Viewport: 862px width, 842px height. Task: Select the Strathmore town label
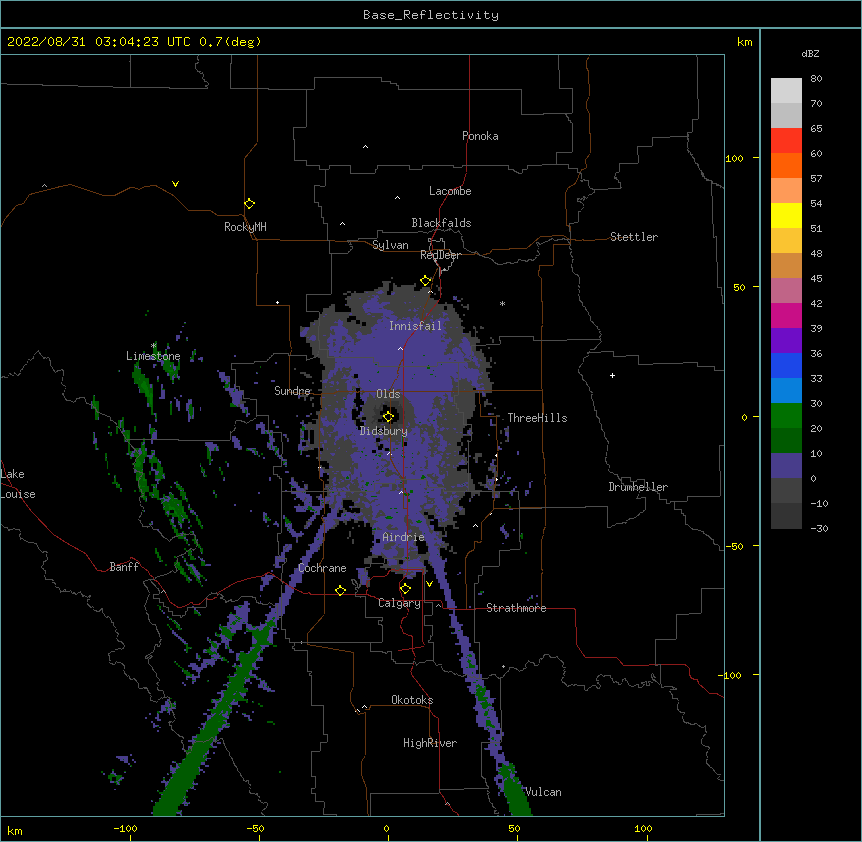pyautogui.click(x=516, y=608)
